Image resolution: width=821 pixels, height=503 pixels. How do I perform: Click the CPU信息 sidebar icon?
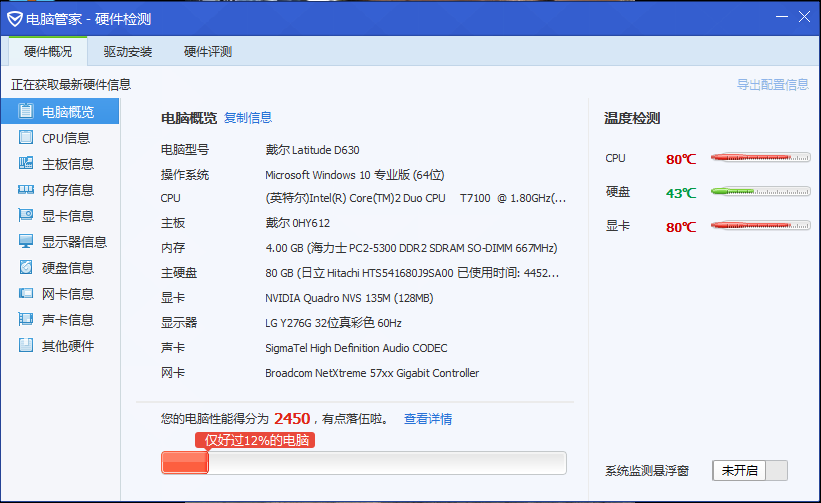[x=26, y=137]
